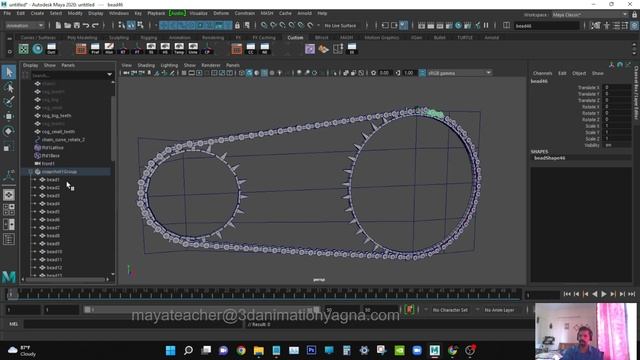Viewport: 640px width, 360px height.
Task: Pause Viewport 2.0 evaluation
Action: coord(486,25)
